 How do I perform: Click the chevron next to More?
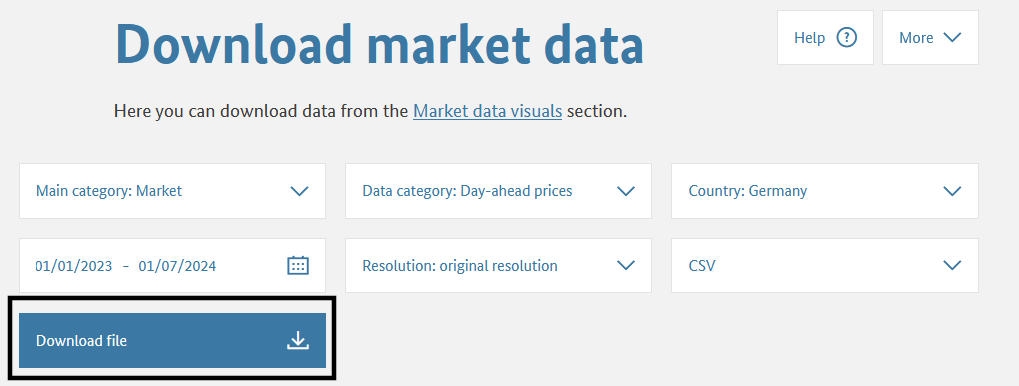[952, 38]
